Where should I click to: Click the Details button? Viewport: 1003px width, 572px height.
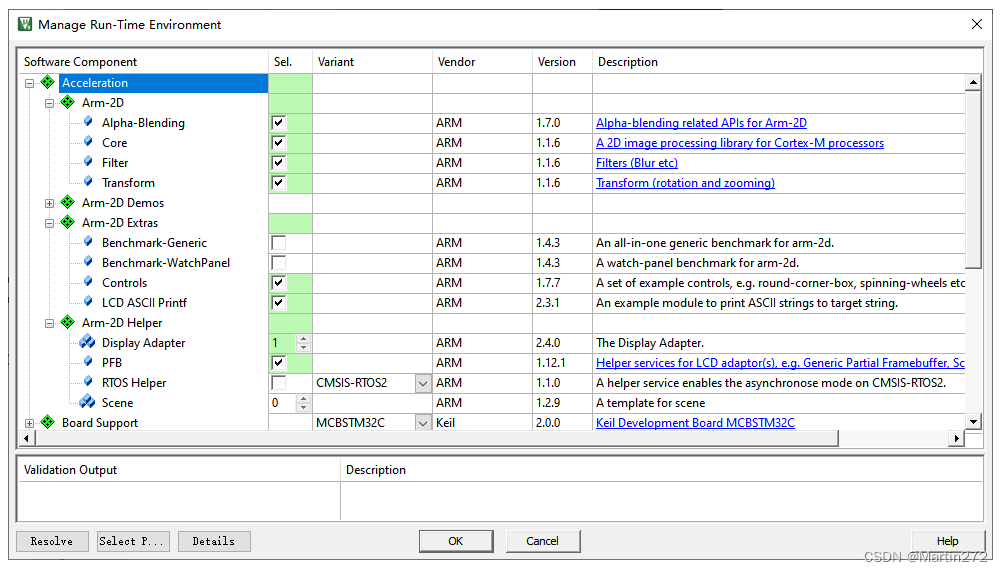[214, 541]
